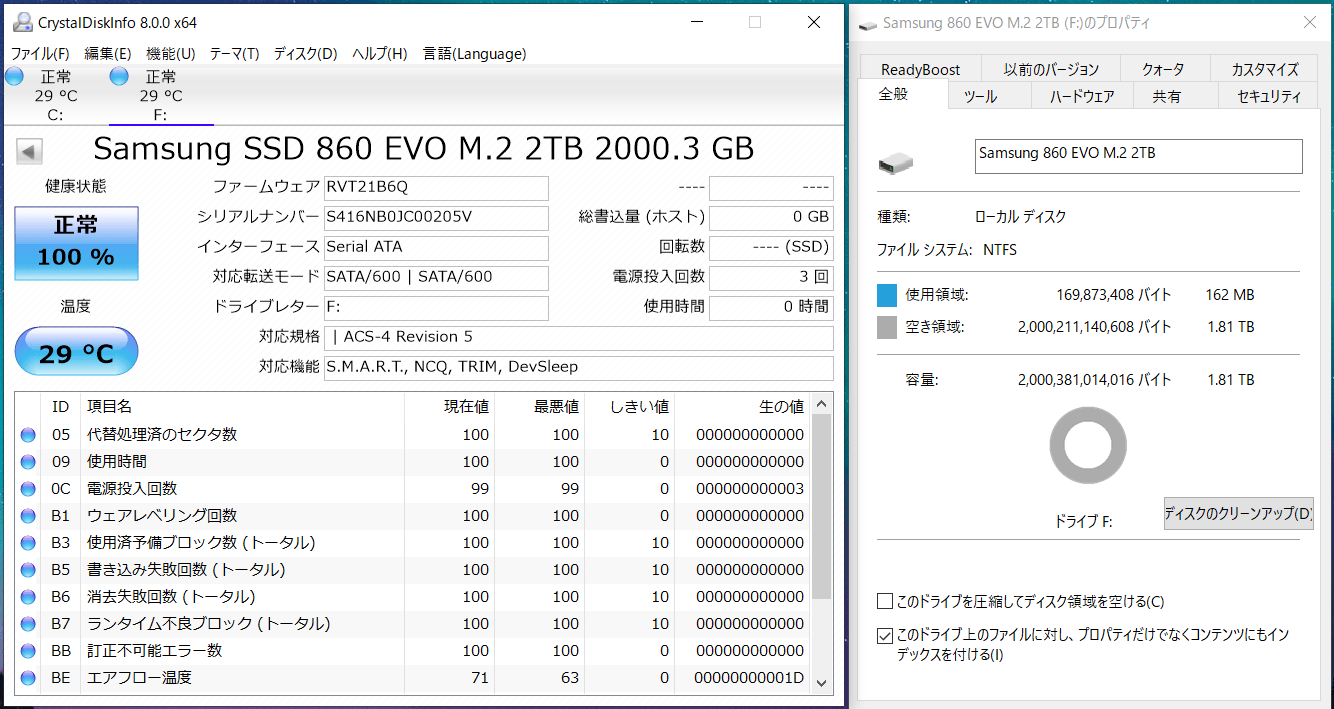Click the ディスクのクリーンアップ button
Image resolution: width=1334 pixels, height=709 pixels.
click(x=1238, y=514)
